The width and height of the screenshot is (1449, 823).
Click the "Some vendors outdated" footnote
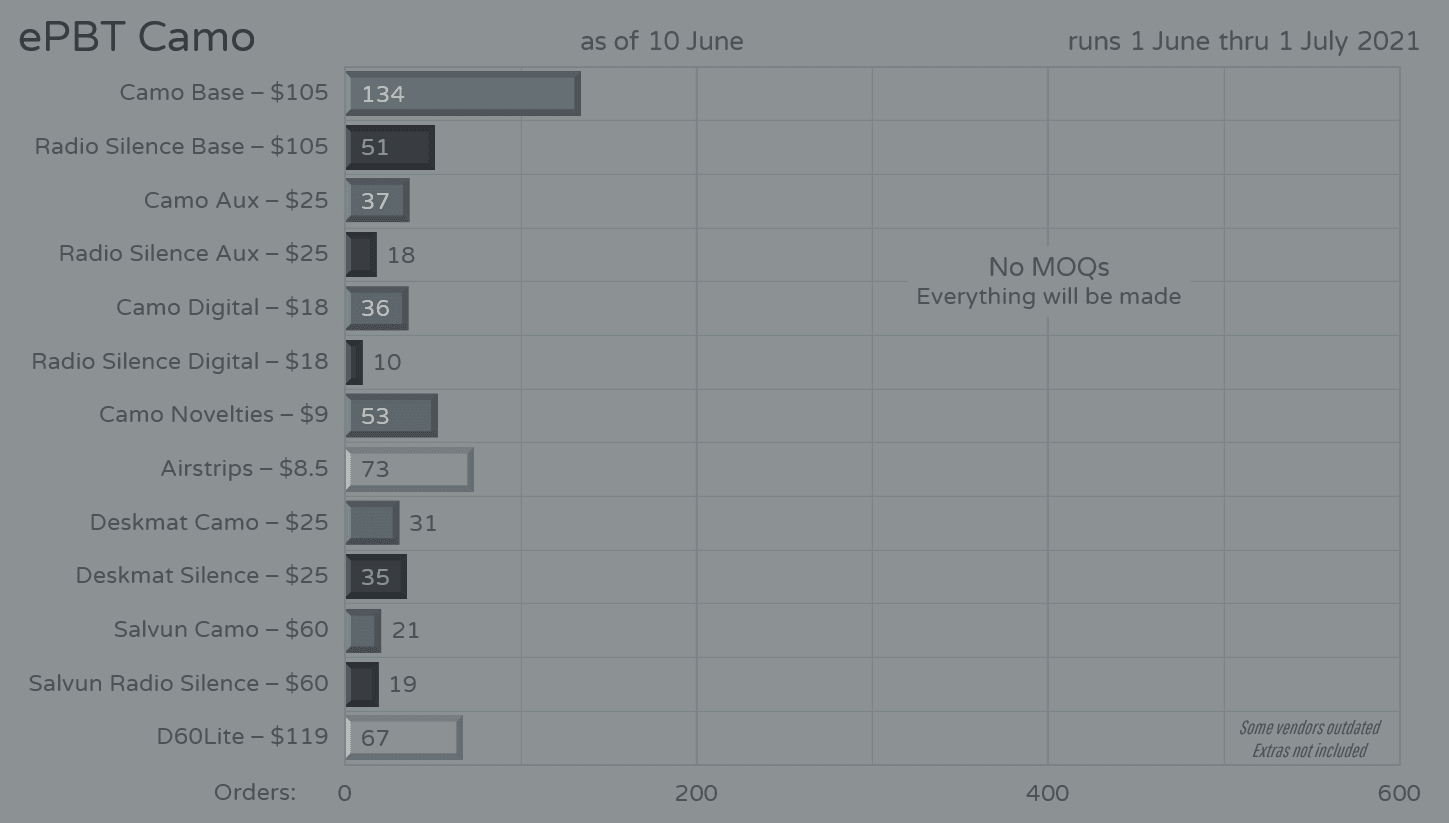pos(1309,728)
